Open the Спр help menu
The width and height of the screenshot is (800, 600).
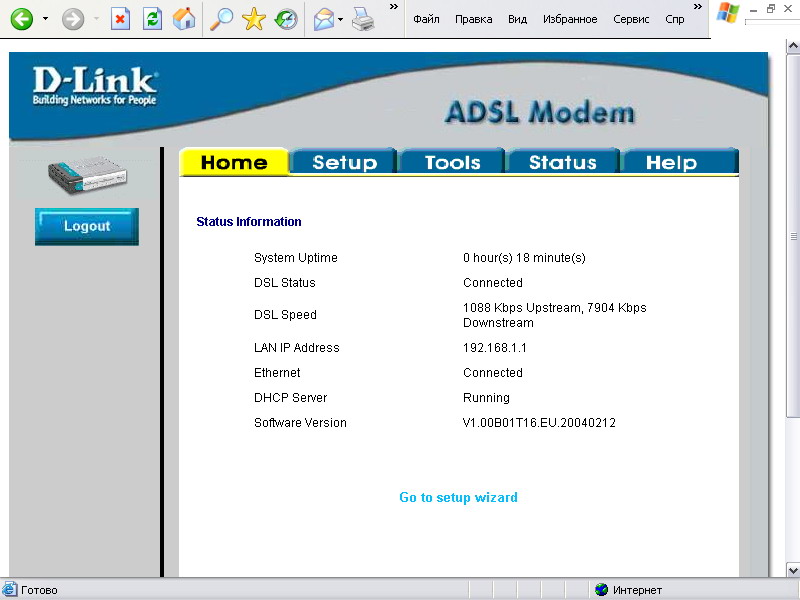click(x=674, y=19)
